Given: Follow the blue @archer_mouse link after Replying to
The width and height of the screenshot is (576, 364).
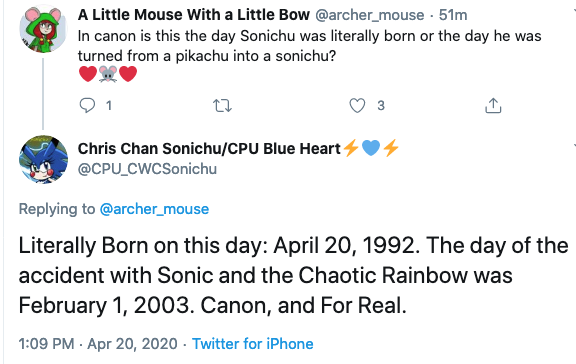Looking at the screenshot, I should [154, 209].
